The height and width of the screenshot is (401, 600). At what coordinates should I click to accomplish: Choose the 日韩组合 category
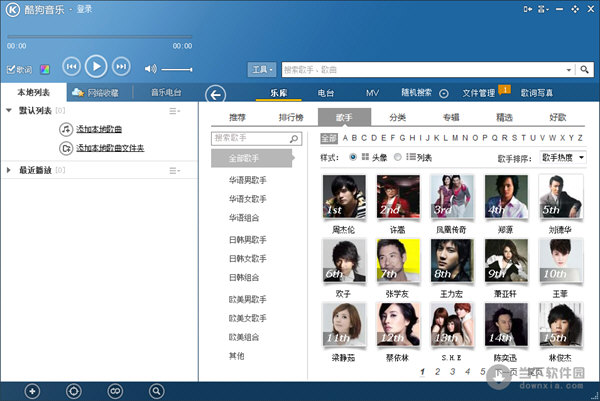[x=244, y=277]
